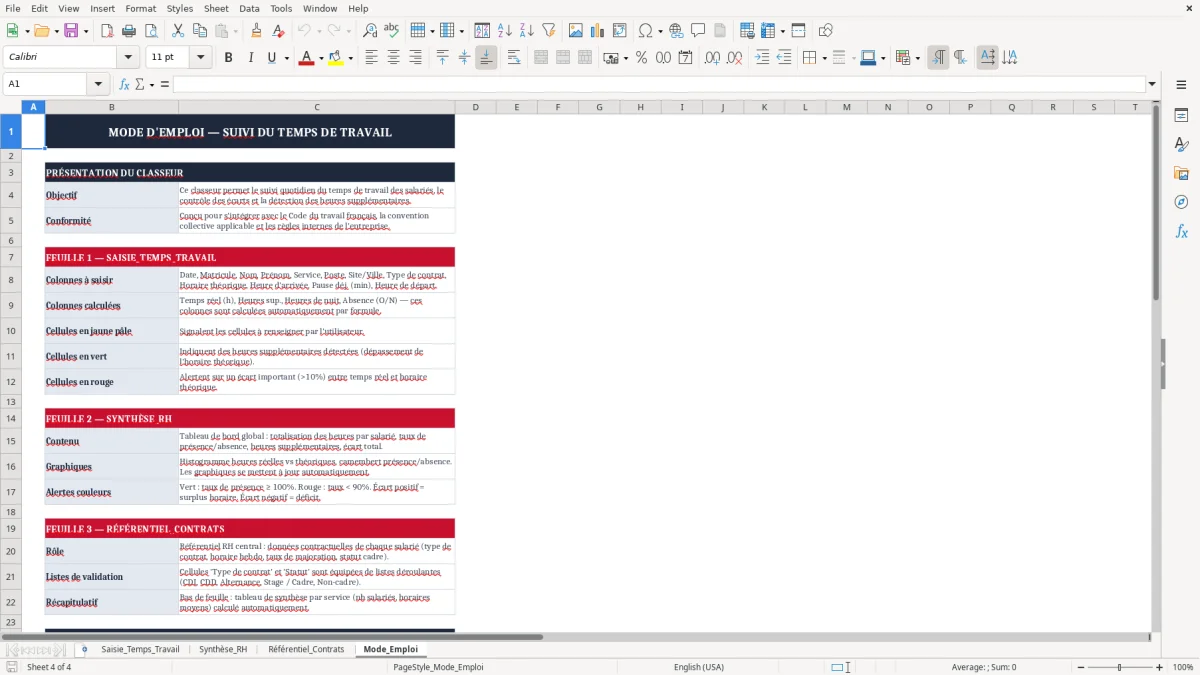Open the sidebar Navigator
Screen dimensions: 1200x675
coord(1181,202)
